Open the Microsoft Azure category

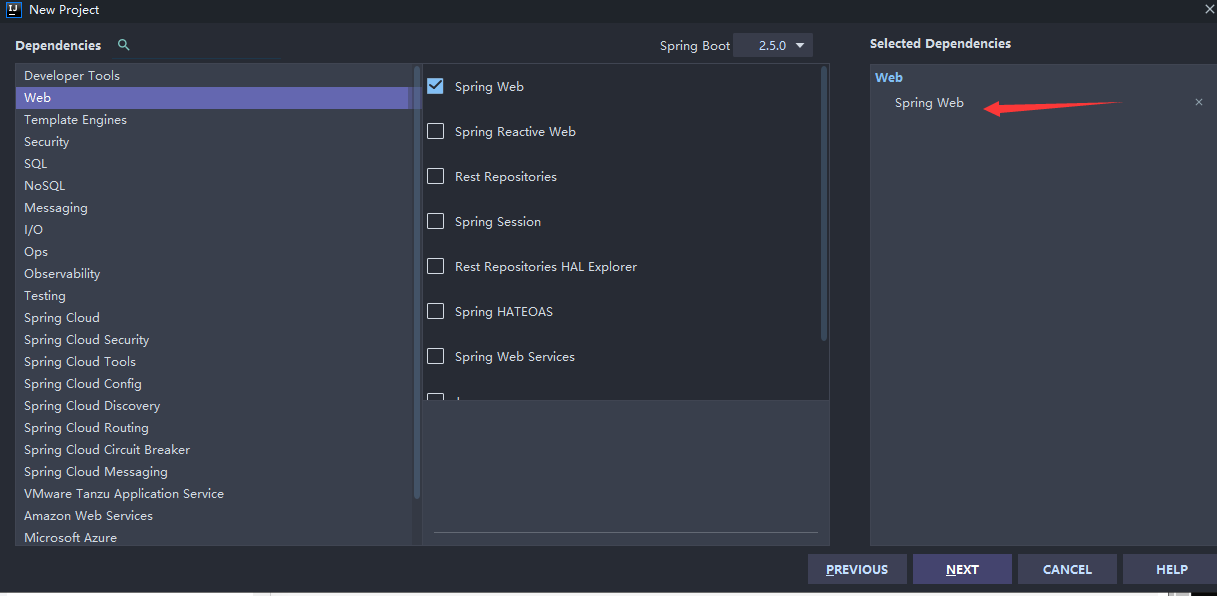[212, 536]
